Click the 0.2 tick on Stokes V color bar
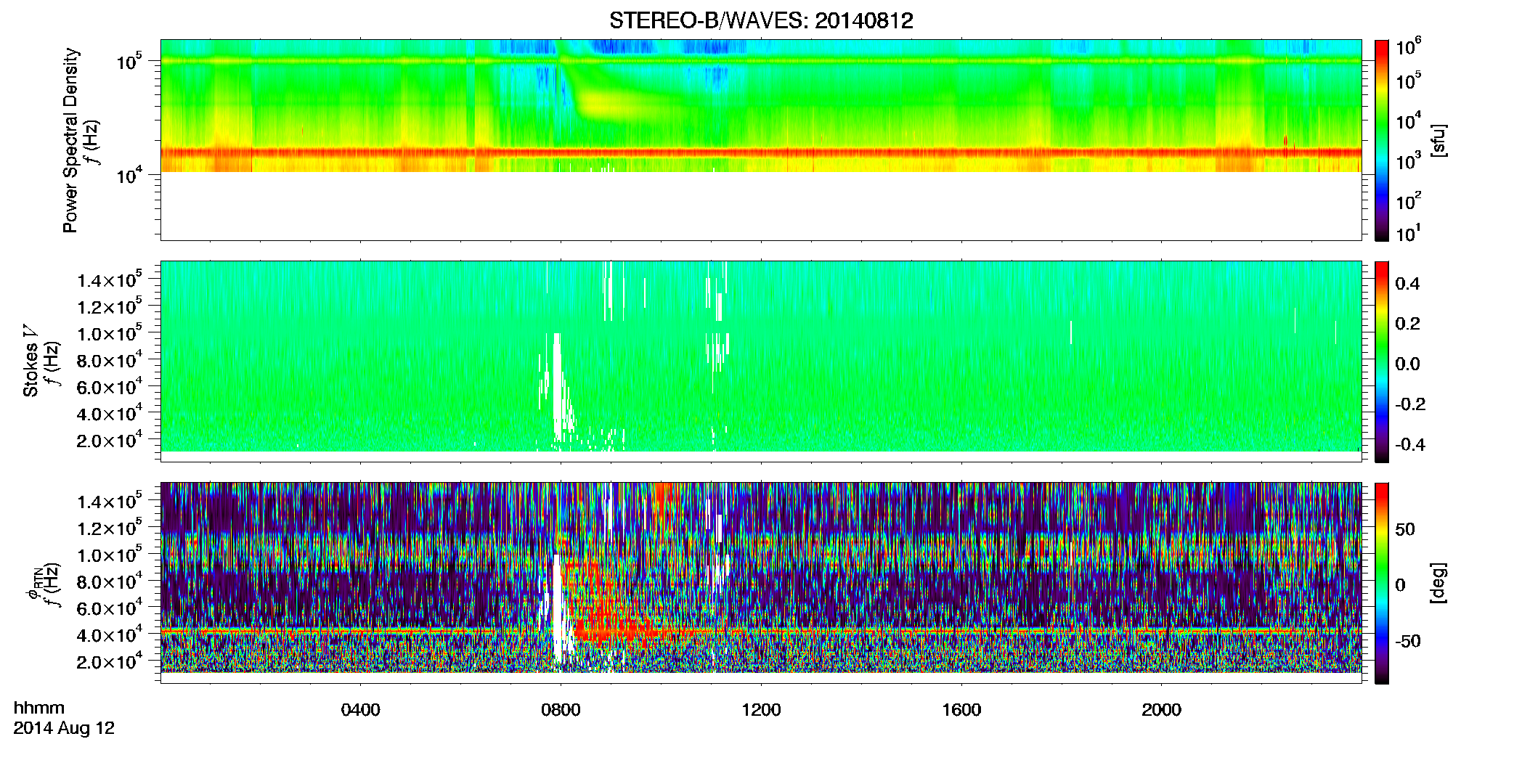The width and height of the screenshot is (1522, 784). coord(1407,324)
